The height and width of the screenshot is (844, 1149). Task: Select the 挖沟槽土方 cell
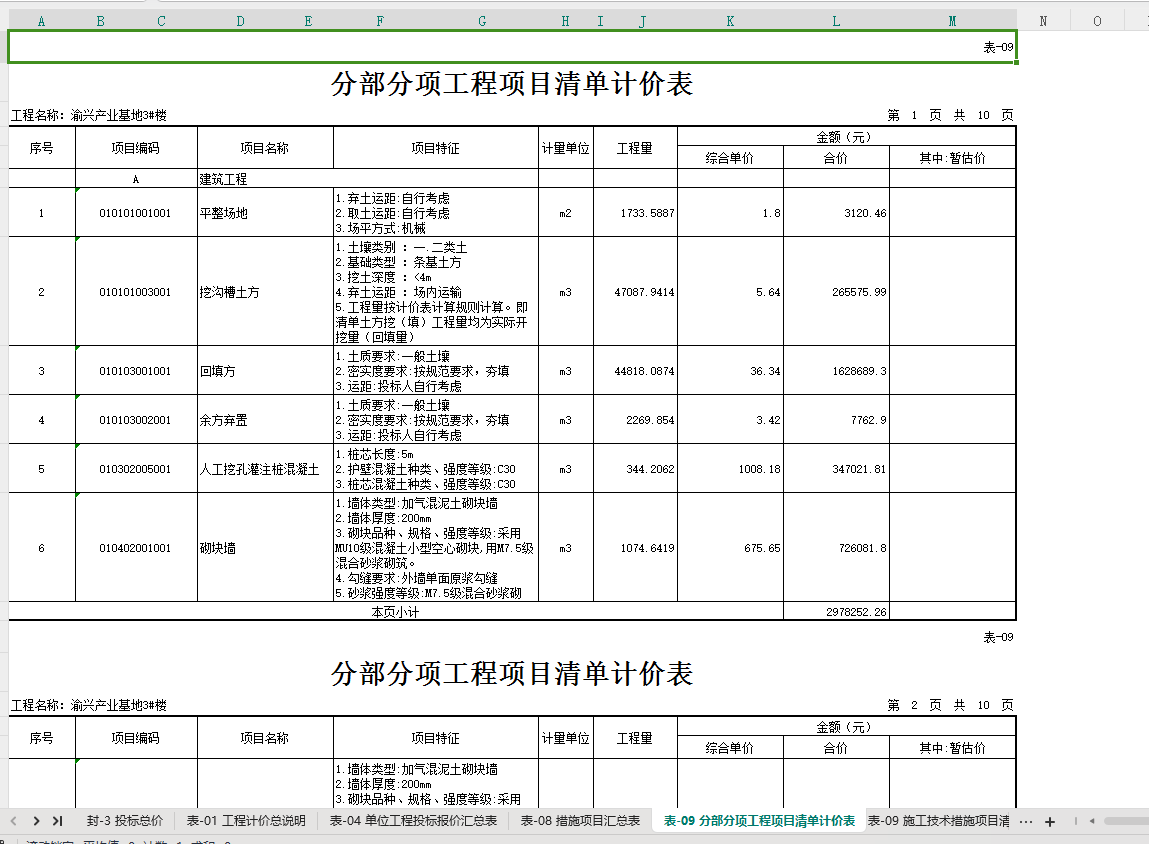265,292
